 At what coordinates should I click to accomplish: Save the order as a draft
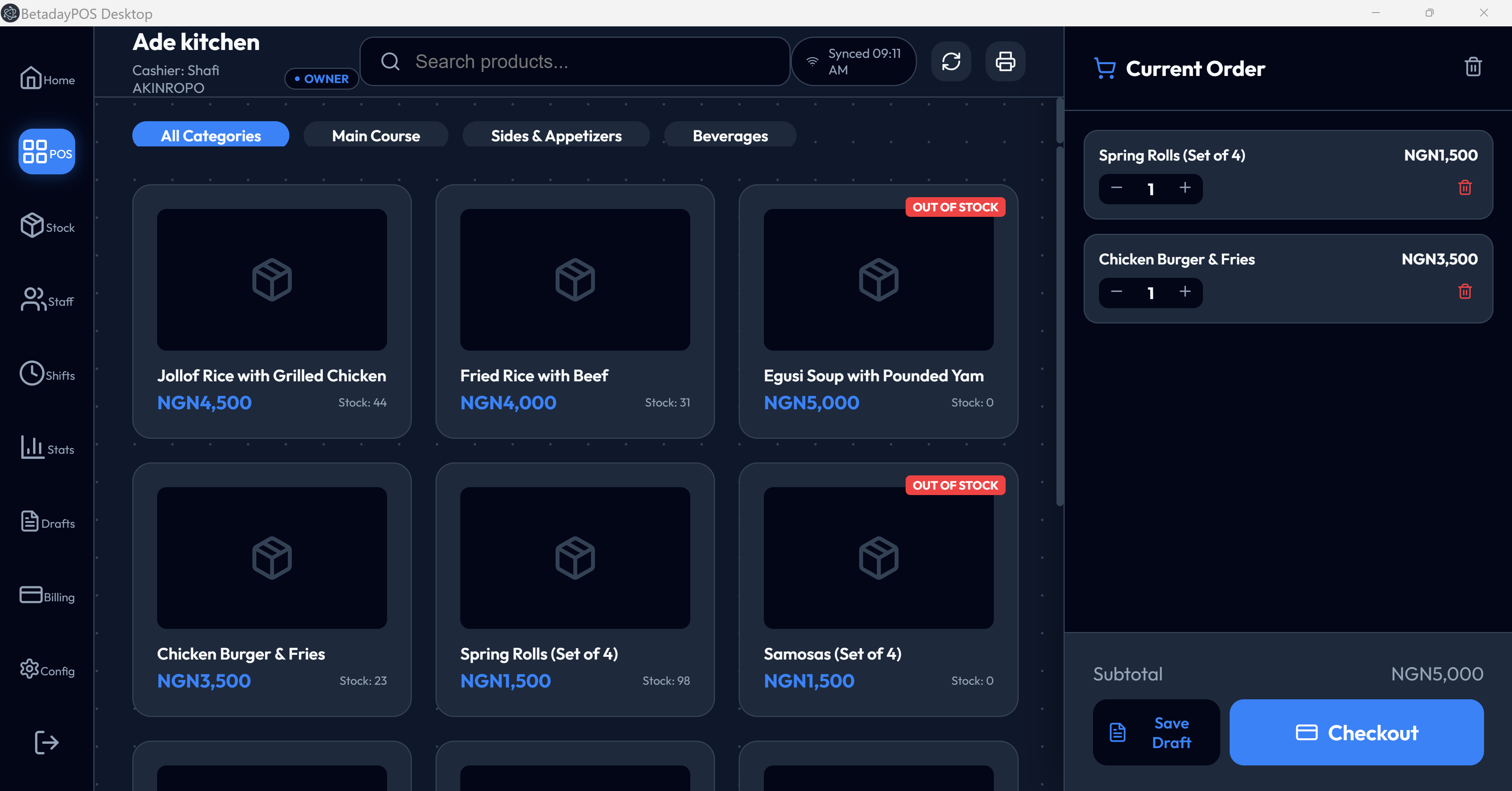tap(1156, 732)
